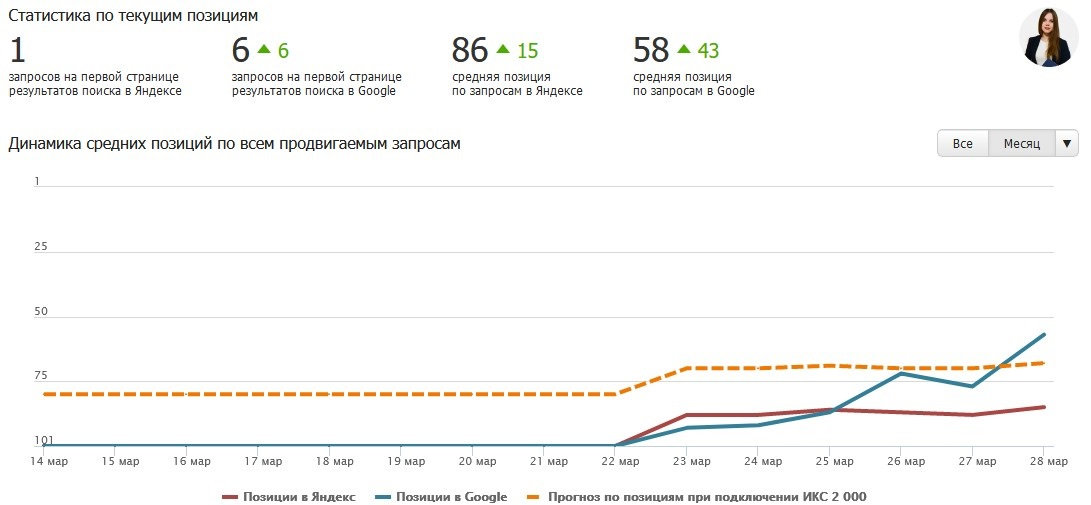Click the 'Статистика по текущим позициям' heading
1091x505 pixels.
coord(133,16)
